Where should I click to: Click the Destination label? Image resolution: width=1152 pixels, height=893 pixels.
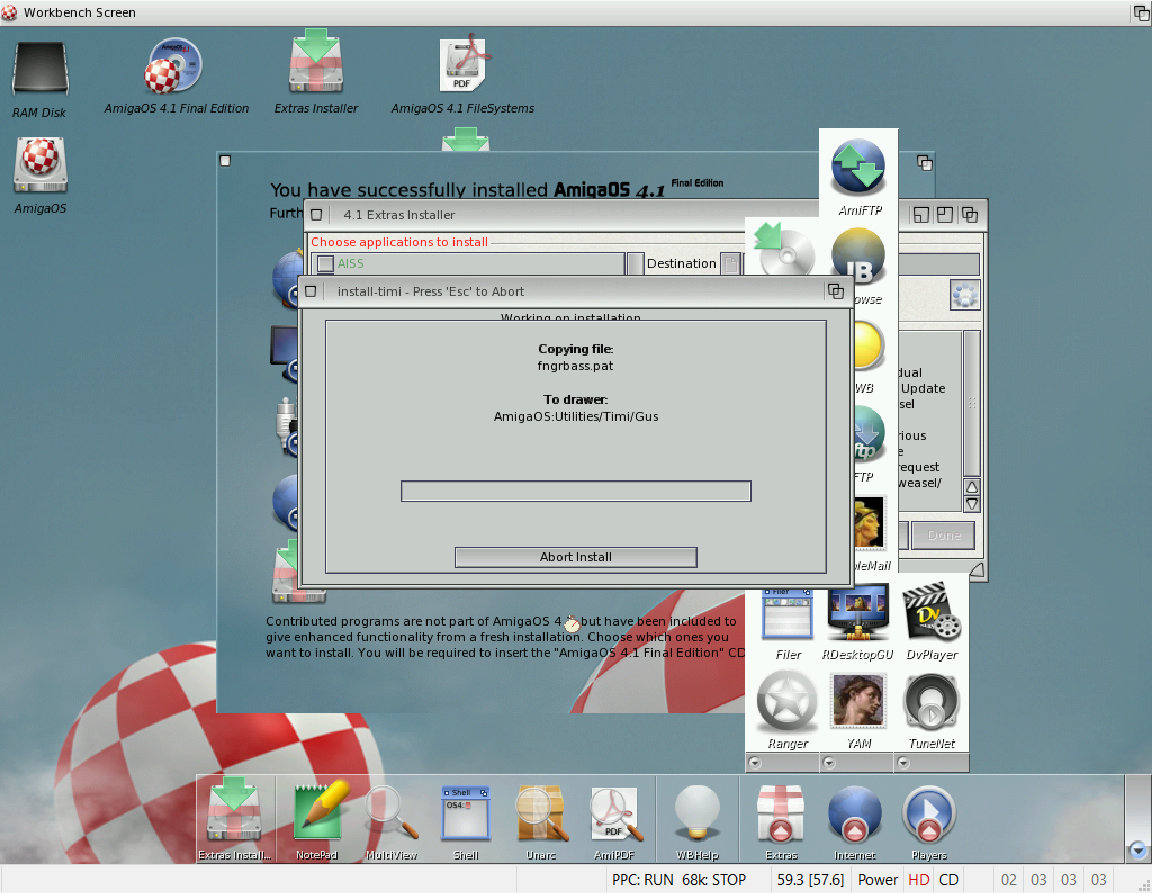(681, 264)
